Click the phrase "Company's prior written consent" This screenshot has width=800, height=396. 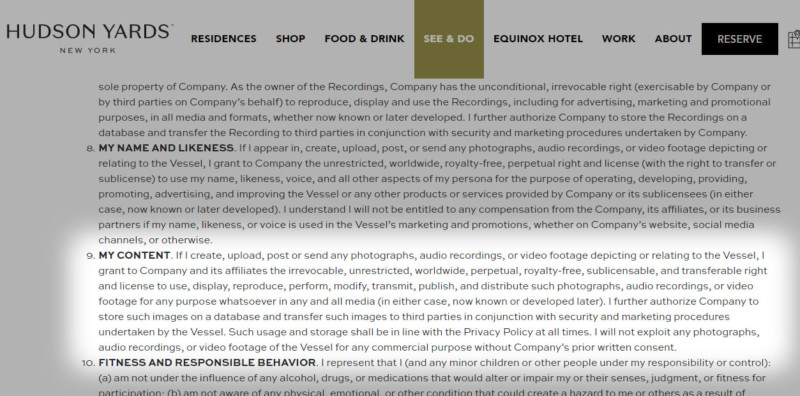click(x=595, y=348)
